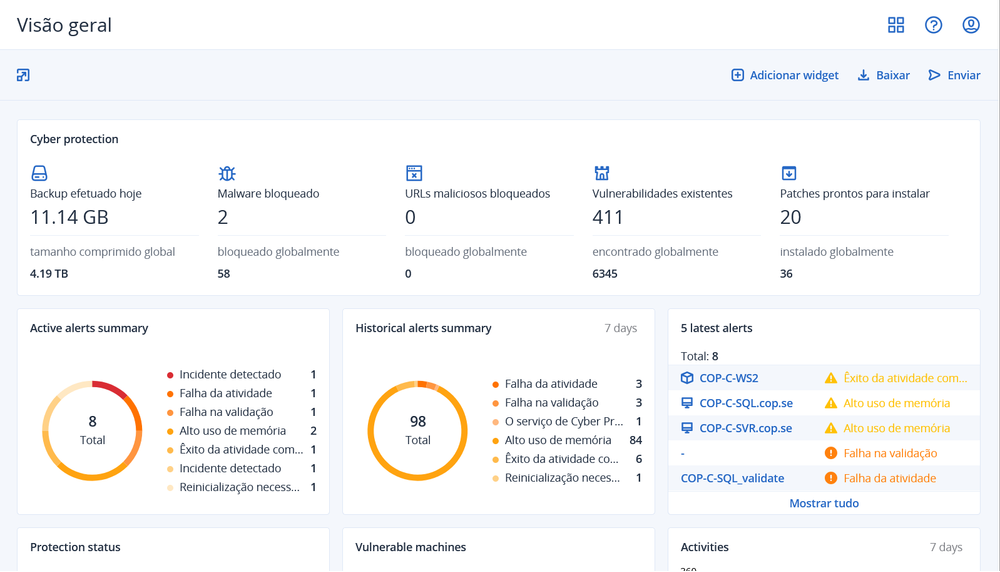Click the Patches prontos para instalar icon
The height and width of the screenshot is (572, 1000).
[x=789, y=173]
